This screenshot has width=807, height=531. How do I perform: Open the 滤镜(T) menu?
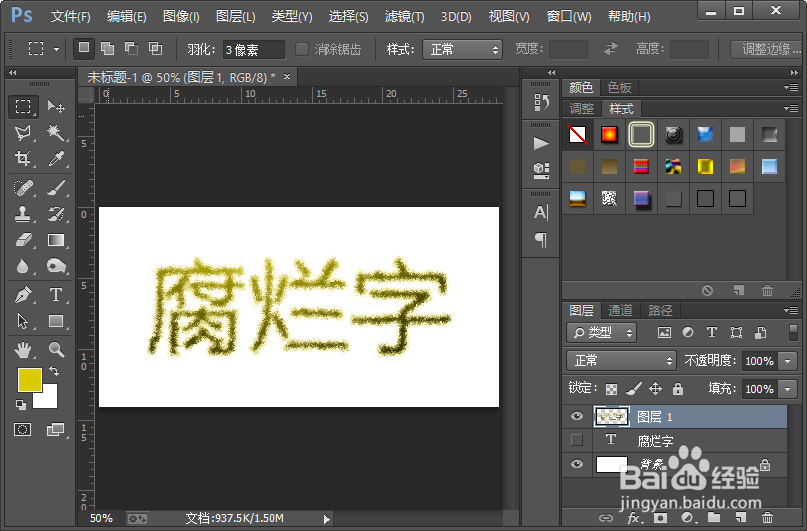[405, 16]
